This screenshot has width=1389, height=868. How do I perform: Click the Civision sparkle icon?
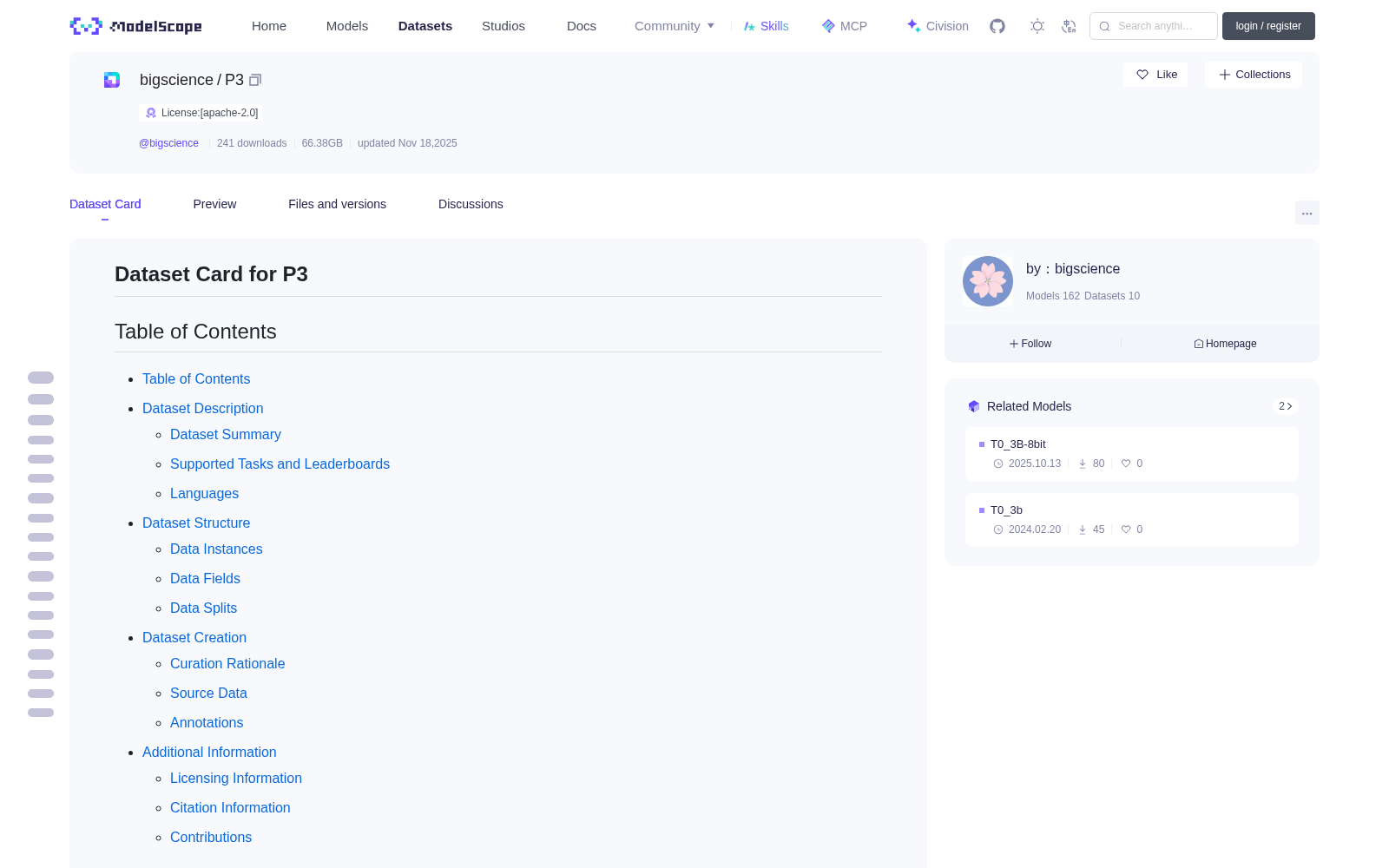(913, 26)
